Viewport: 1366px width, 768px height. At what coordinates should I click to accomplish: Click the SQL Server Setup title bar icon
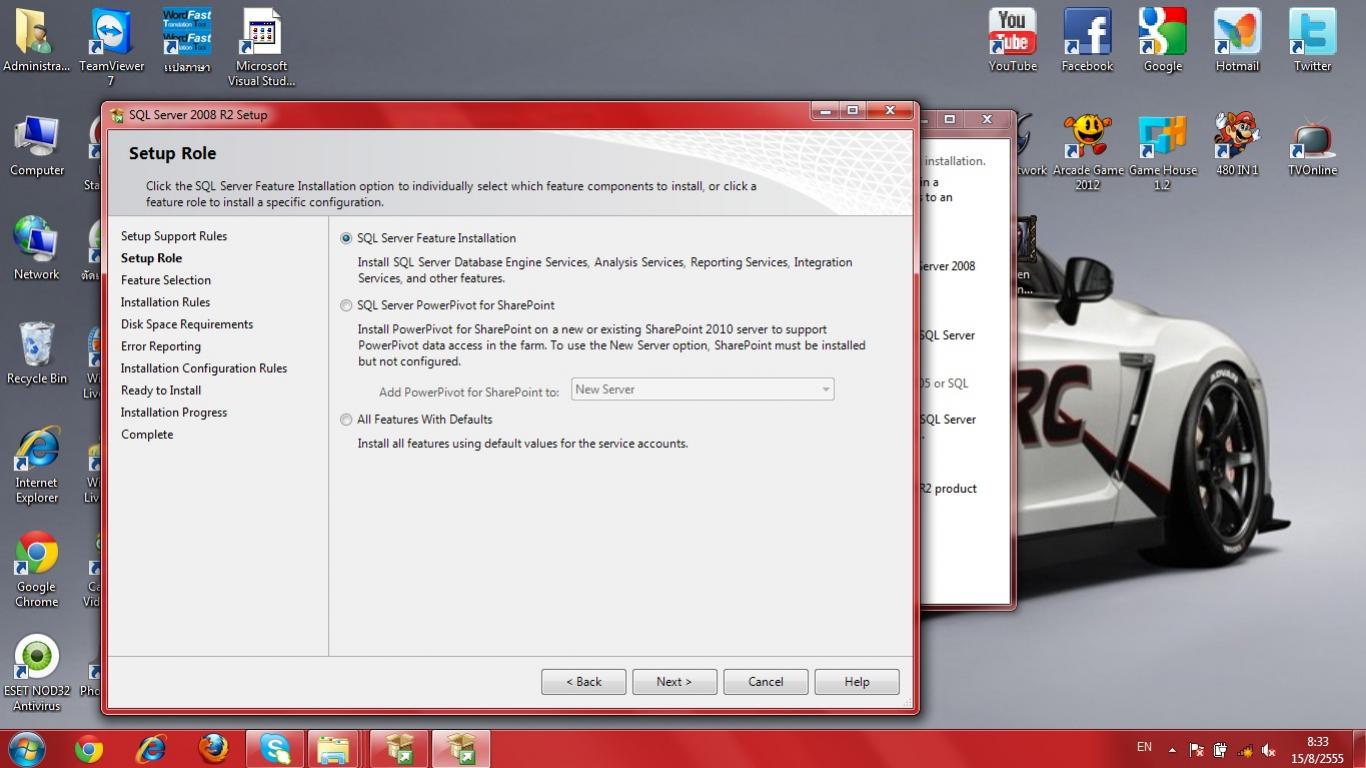point(118,115)
